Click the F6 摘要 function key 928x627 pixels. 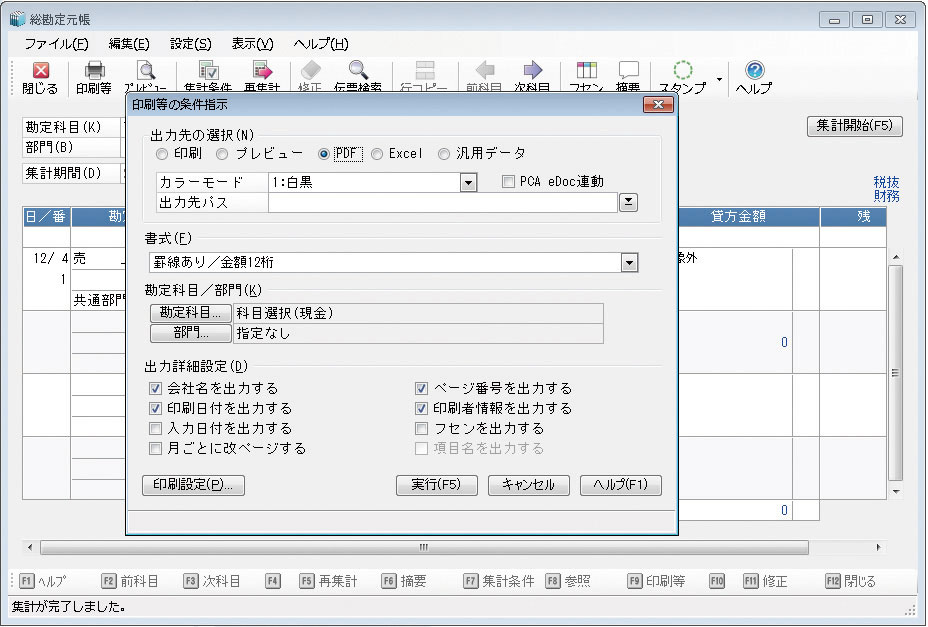[404, 581]
